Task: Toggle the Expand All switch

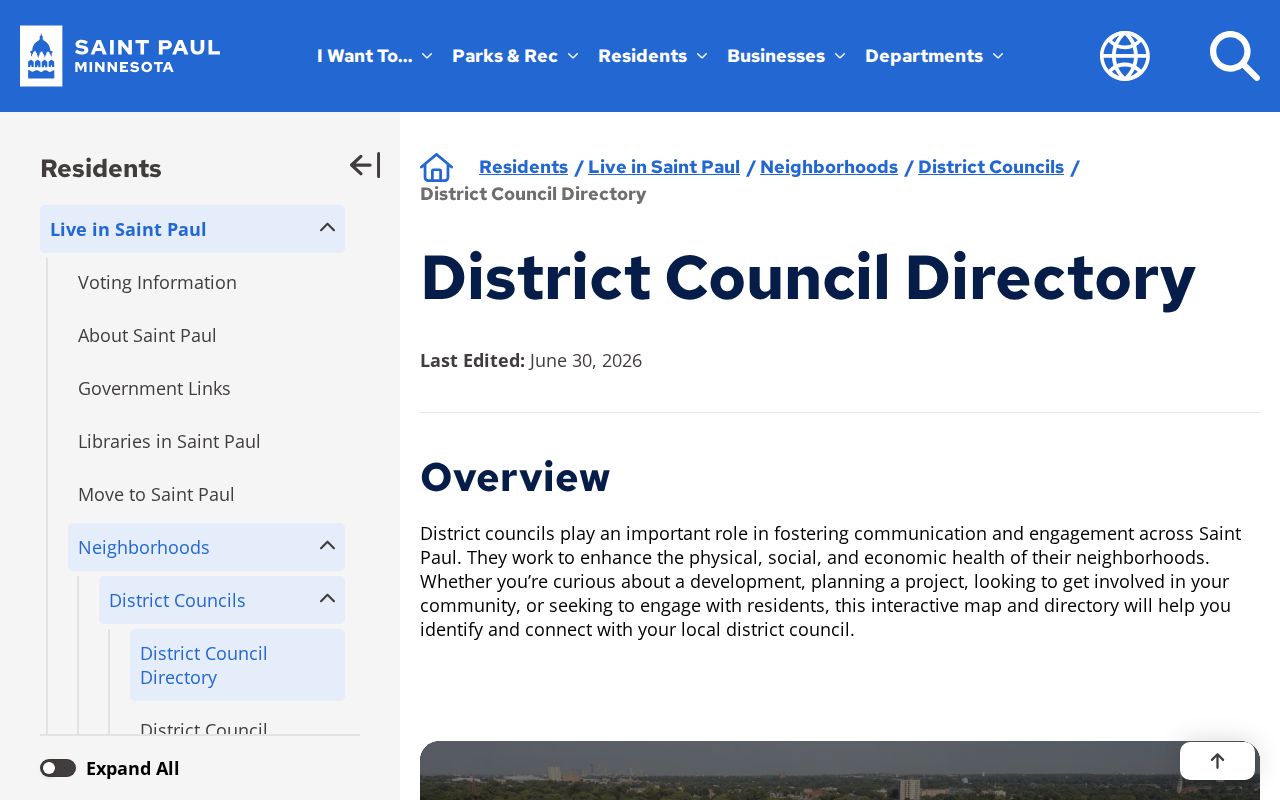Action: pos(58,768)
